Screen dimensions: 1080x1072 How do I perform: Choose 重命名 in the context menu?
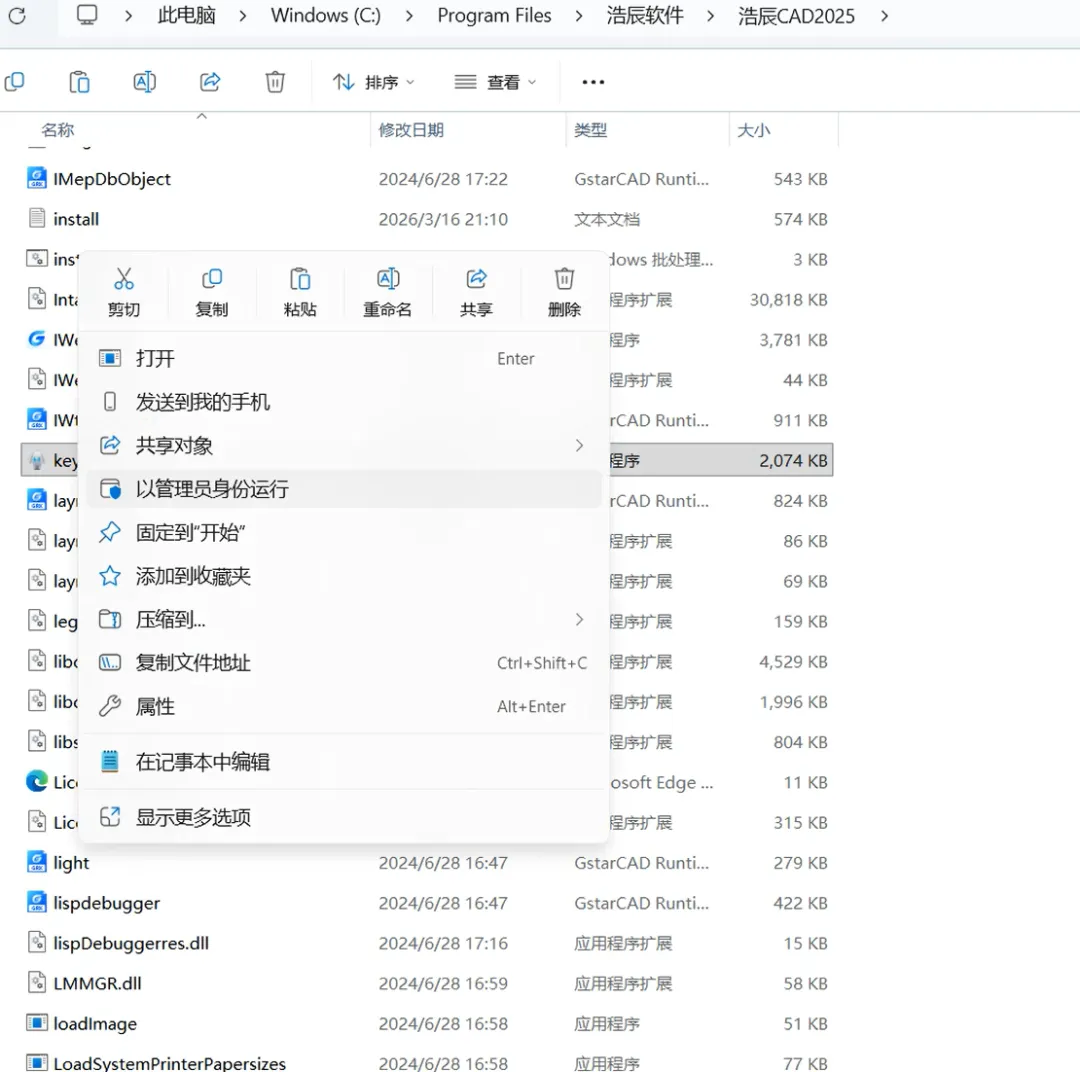[388, 292]
